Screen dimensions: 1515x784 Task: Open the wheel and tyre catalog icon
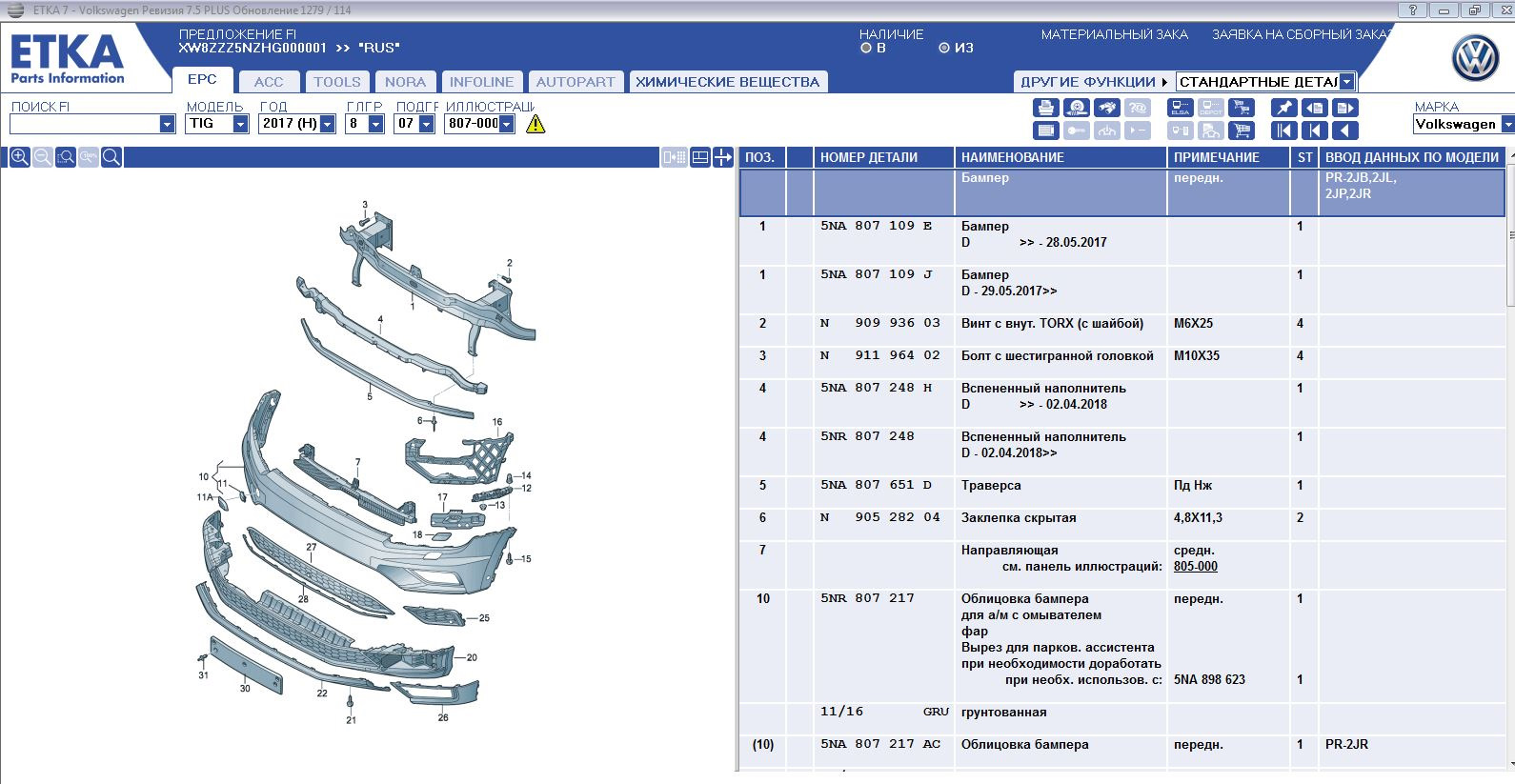coord(1077,108)
